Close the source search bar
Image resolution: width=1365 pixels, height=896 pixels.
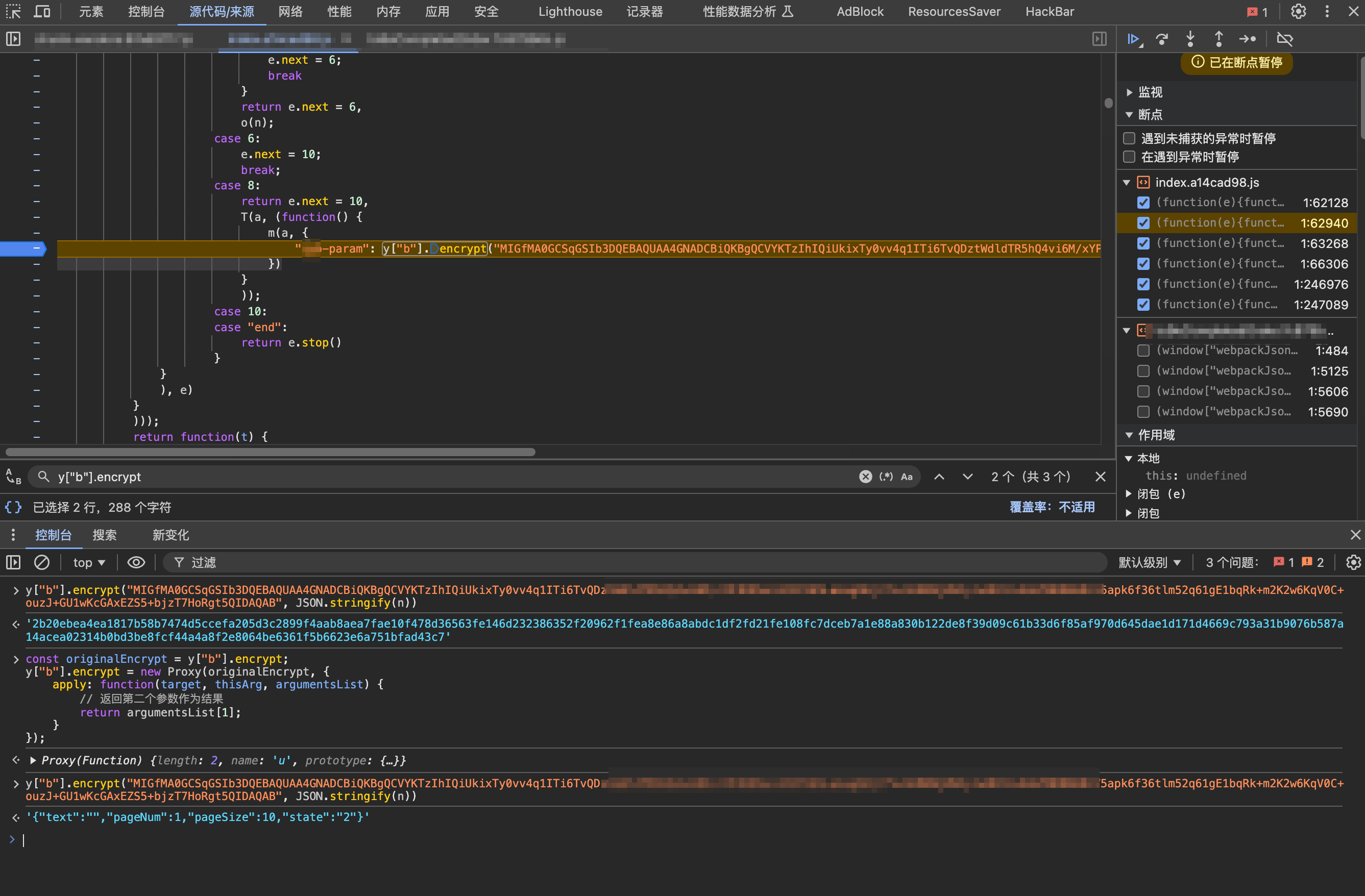tap(1100, 477)
